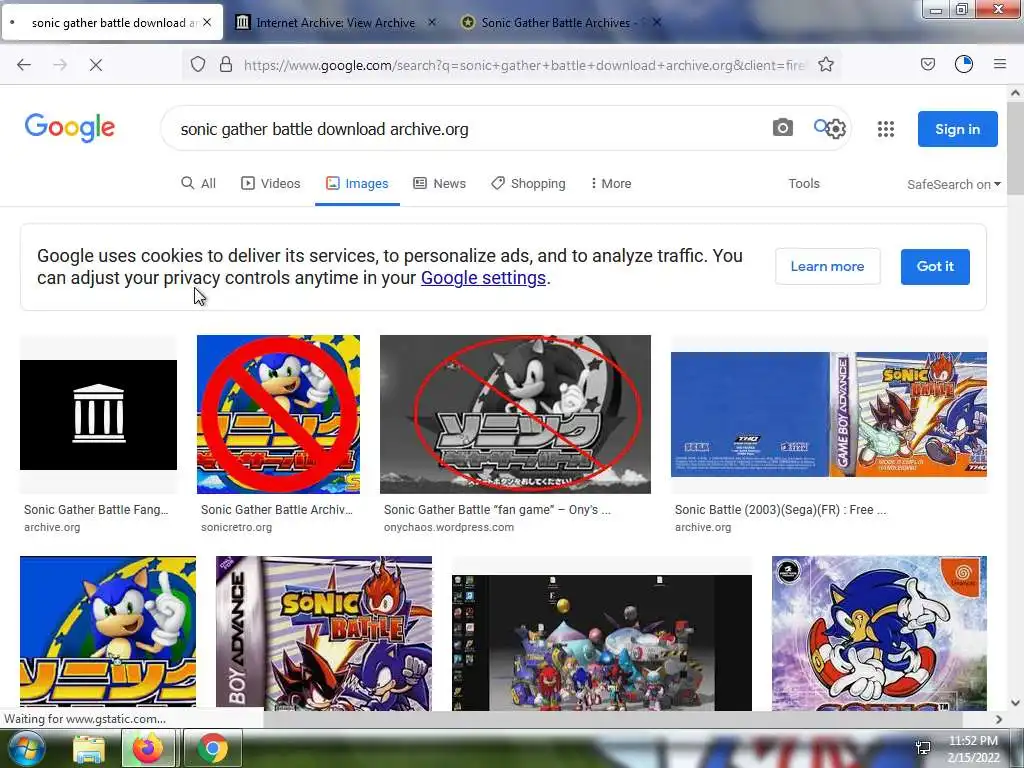This screenshot has height=768, width=1024.
Task: Open the Sonic Adventure Dreamcast cover image
Action: [x=879, y=633]
